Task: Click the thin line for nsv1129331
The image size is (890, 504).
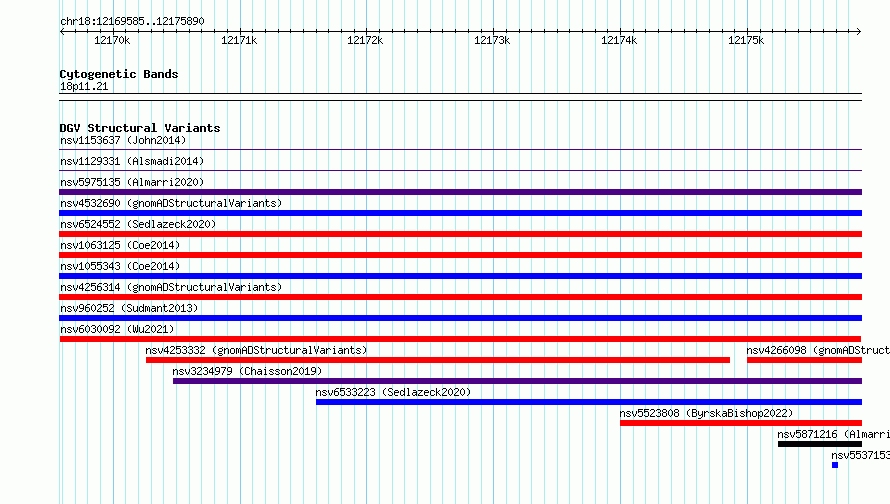Action: (x=460, y=170)
